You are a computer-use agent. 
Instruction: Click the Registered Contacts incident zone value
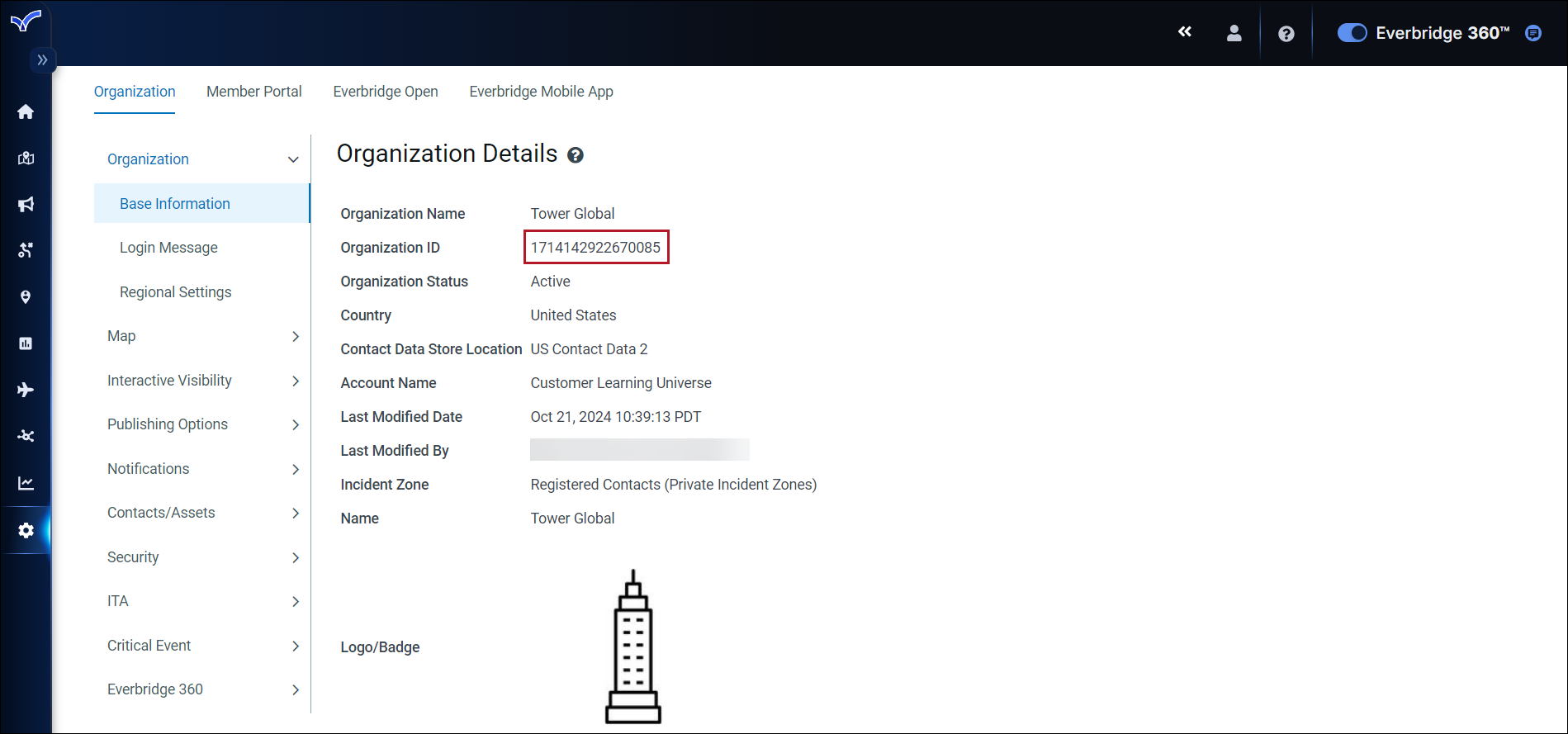point(674,485)
